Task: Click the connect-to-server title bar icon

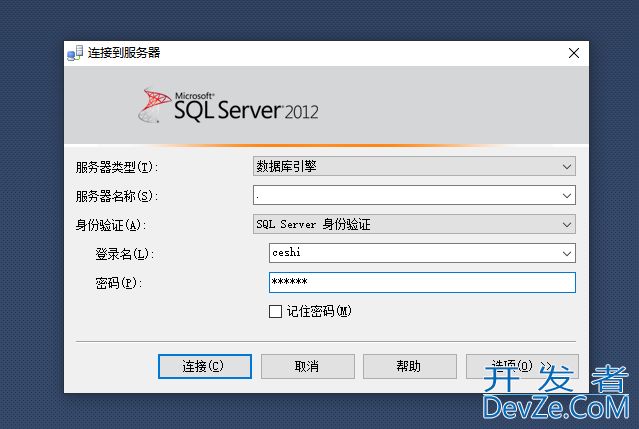Action: point(75,53)
